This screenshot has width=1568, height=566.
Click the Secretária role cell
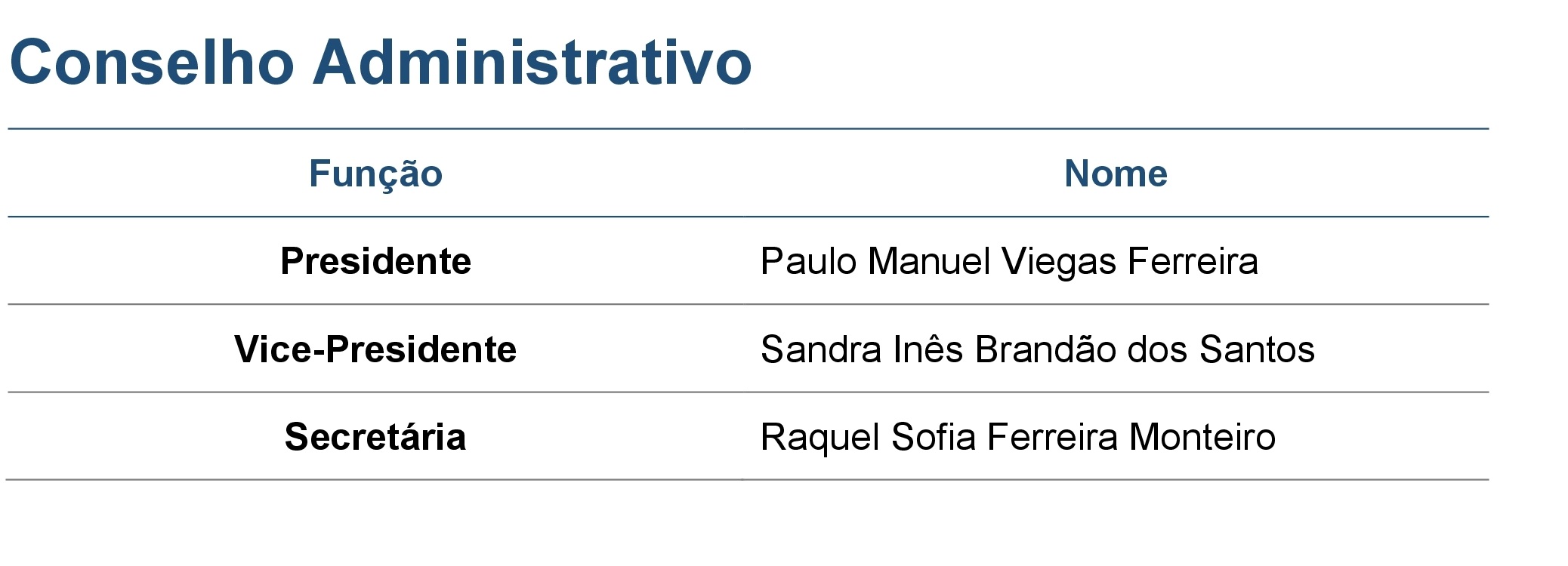click(x=375, y=437)
